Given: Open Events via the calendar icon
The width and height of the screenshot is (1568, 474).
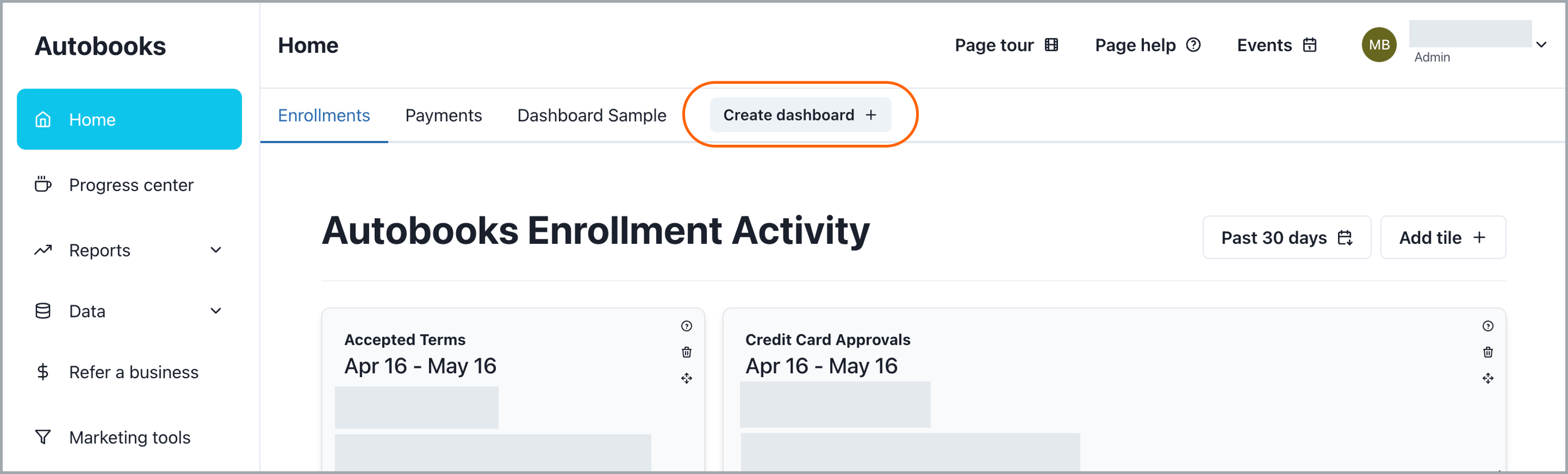Looking at the screenshot, I should (x=1310, y=45).
